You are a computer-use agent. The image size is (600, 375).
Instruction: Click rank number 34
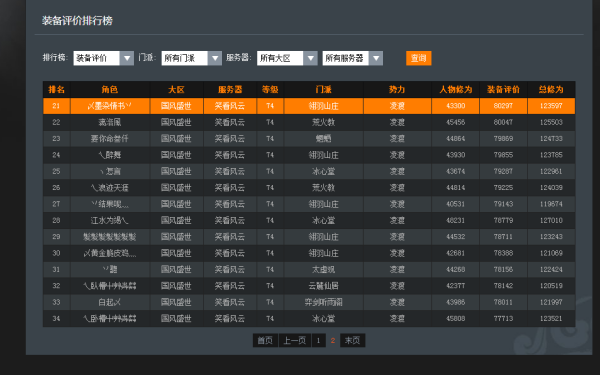(56, 318)
